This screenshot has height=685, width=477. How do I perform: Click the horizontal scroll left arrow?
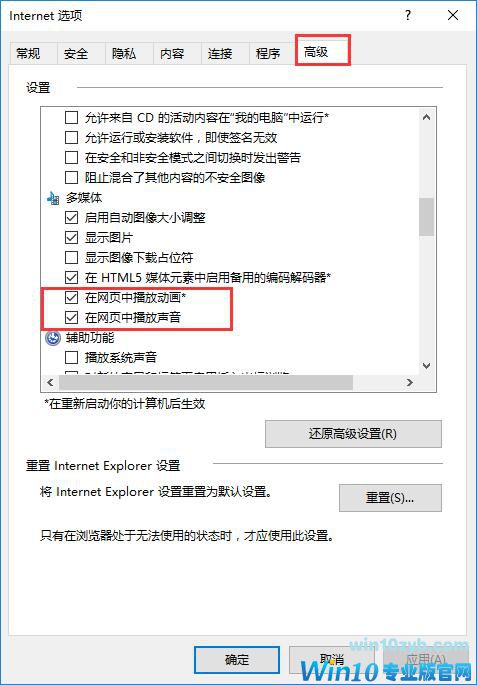(x=50, y=383)
